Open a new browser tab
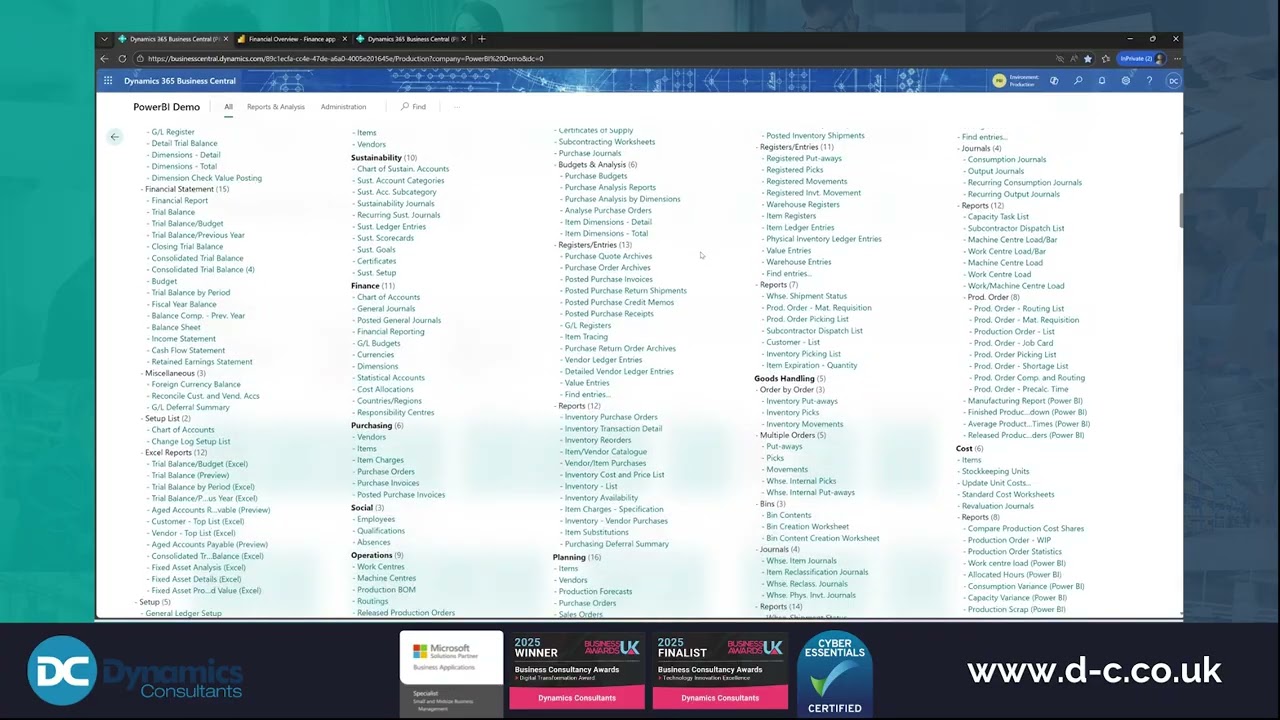Image resolution: width=1280 pixels, height=720 pixels. click(482, 39)
